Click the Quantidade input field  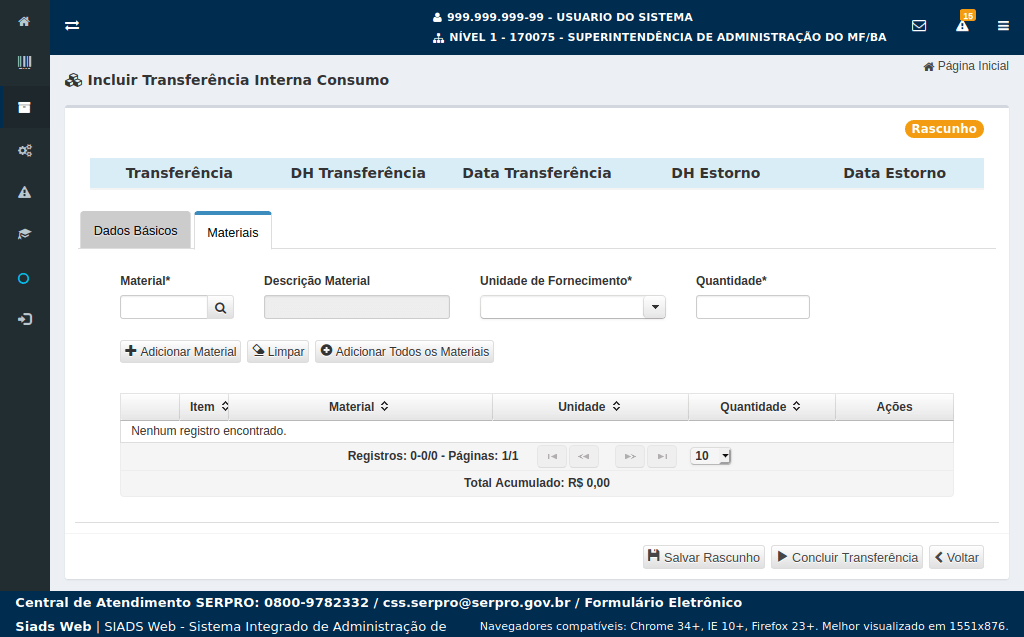(x=752, y=307)
